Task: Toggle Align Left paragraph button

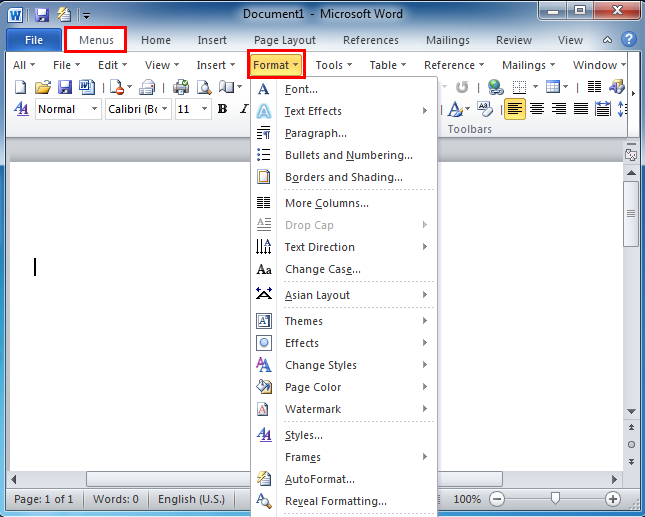Action: click(515, 109)
